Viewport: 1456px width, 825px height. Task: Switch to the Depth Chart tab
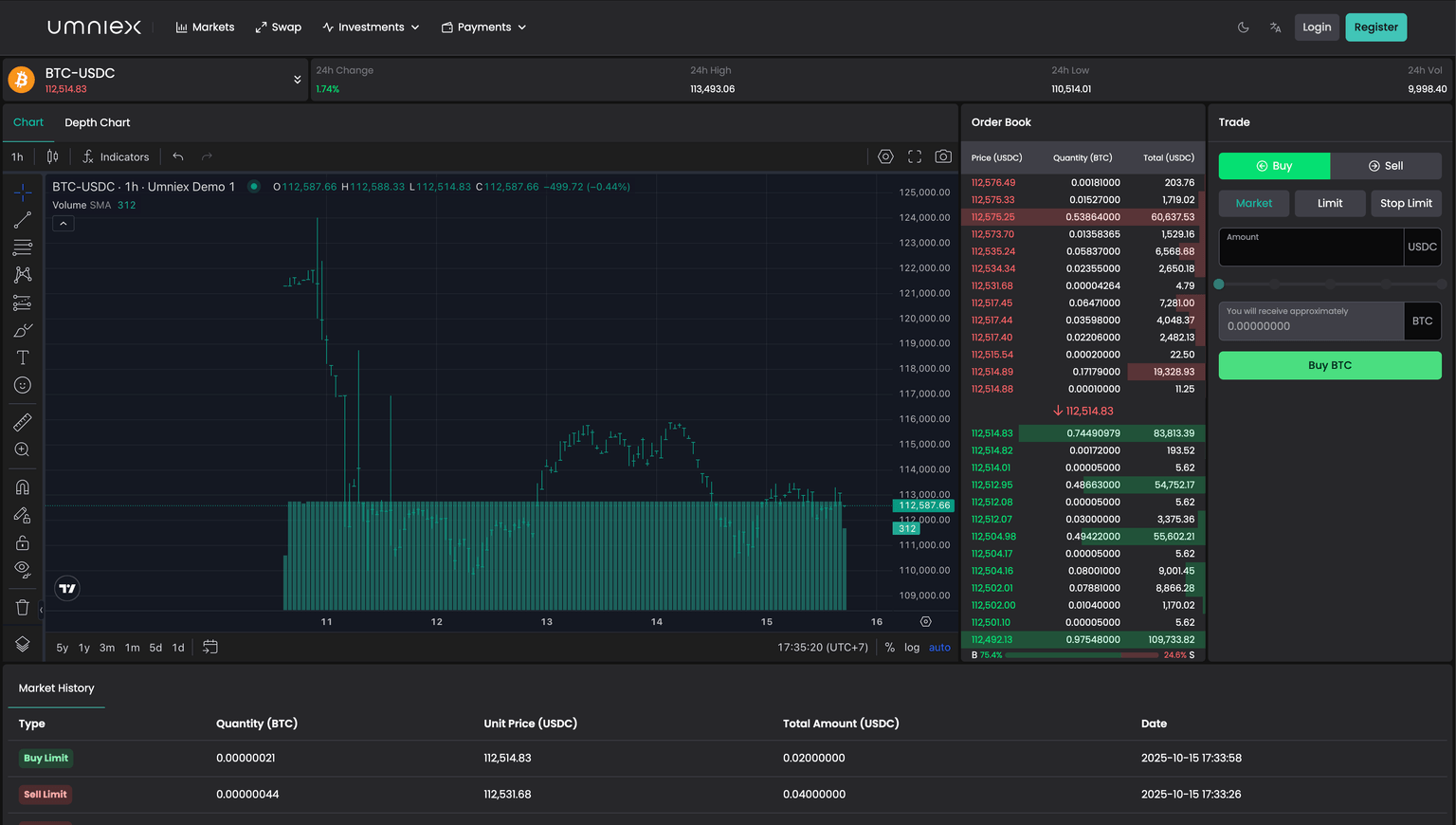click(97, 122)
